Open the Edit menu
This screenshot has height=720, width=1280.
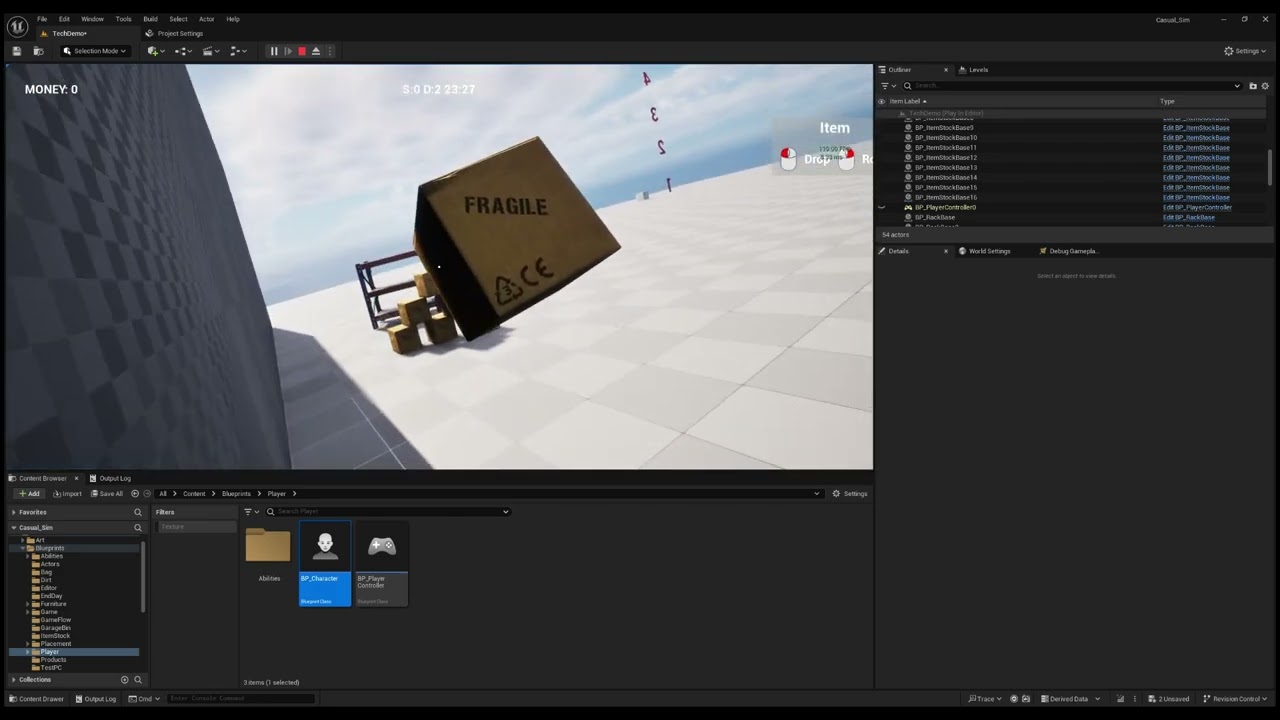point(64,19)
